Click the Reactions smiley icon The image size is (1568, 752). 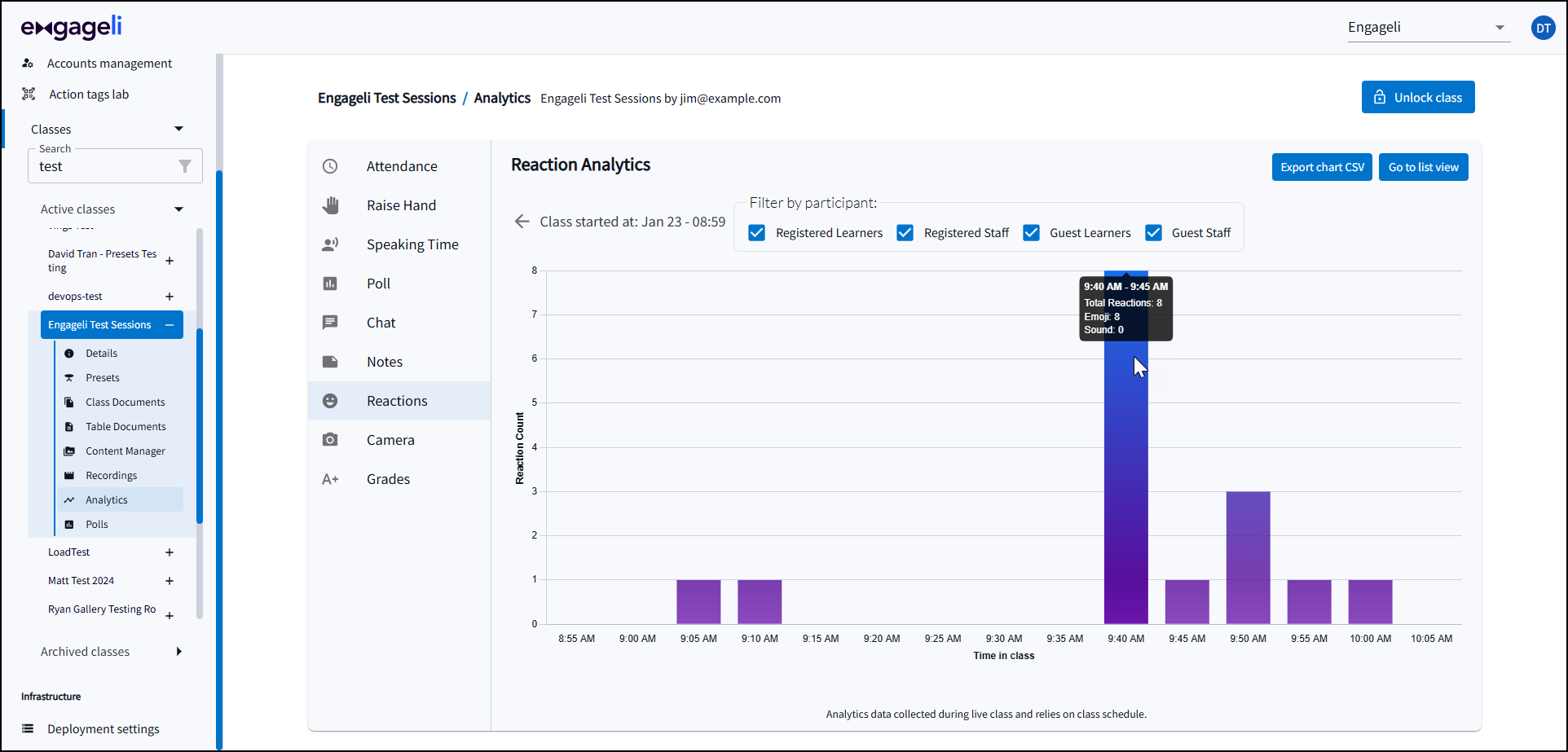pos(330,401)
